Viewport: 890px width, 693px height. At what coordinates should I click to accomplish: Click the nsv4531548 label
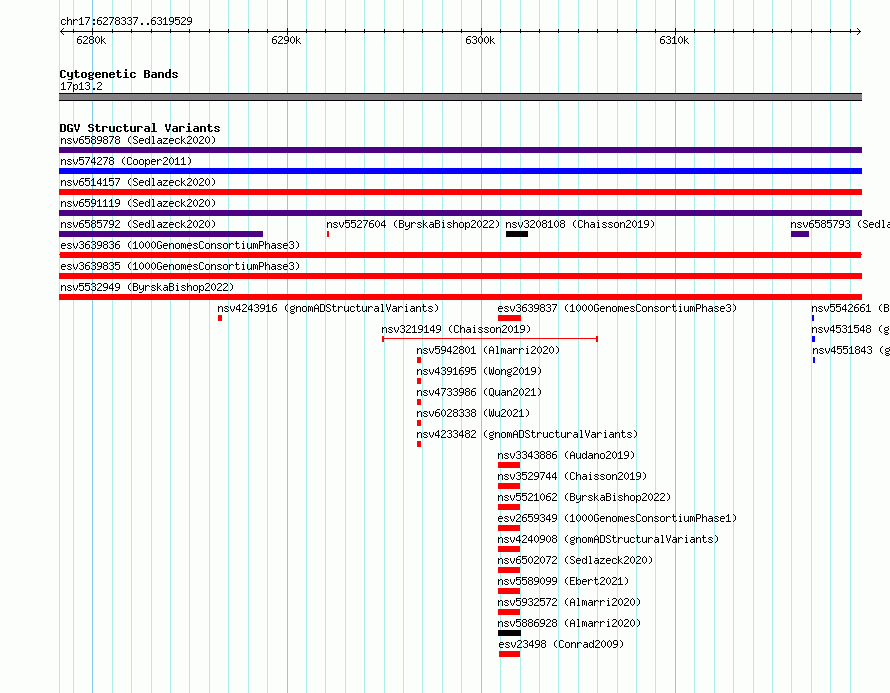click(850, 329)
